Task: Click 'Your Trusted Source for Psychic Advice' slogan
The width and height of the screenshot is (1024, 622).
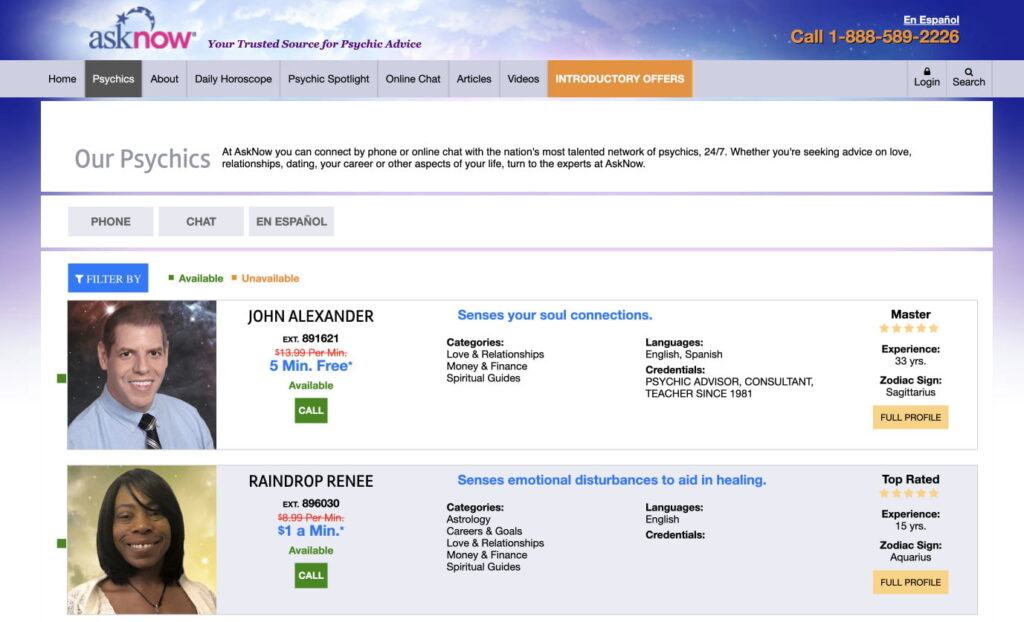Action: point(314,44)
